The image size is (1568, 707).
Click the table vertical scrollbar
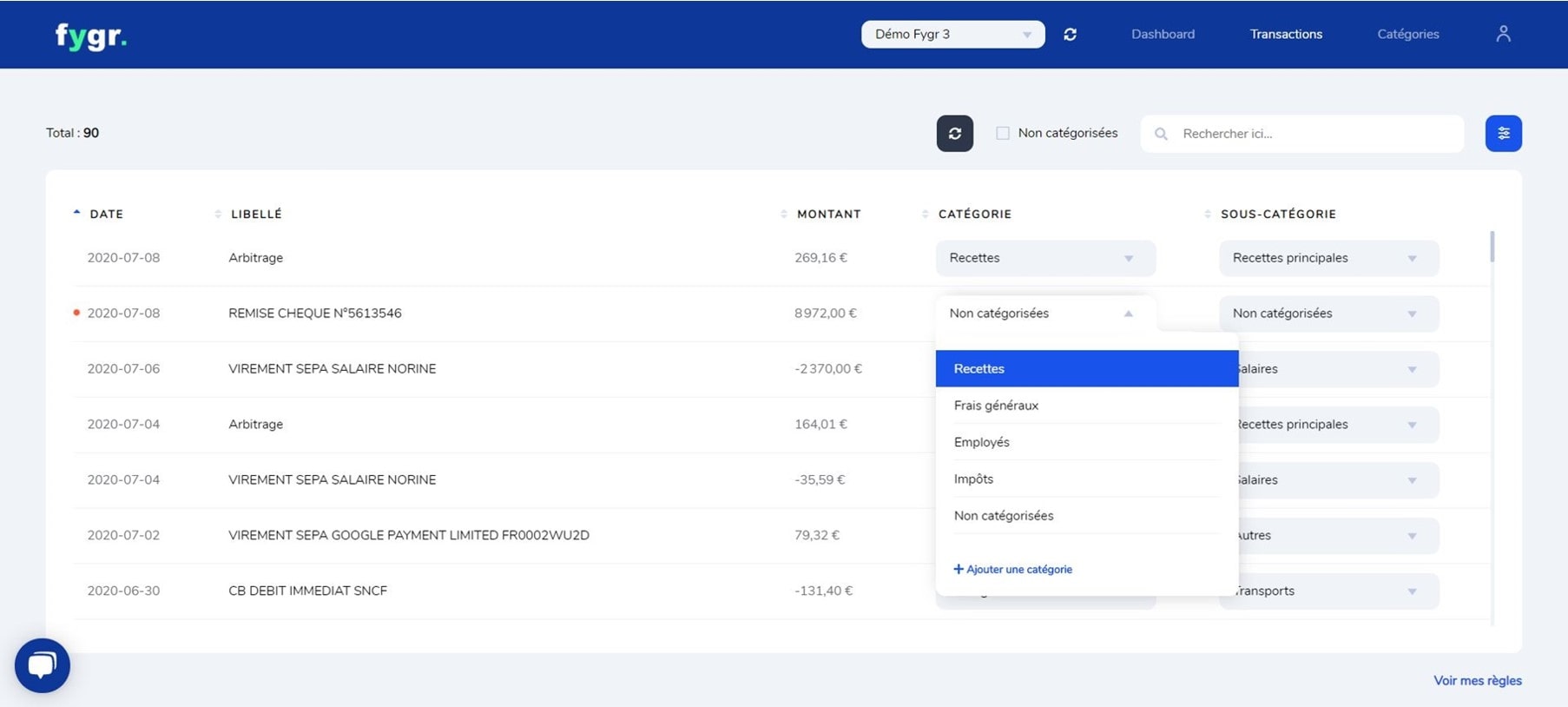tap(1492, 246)
